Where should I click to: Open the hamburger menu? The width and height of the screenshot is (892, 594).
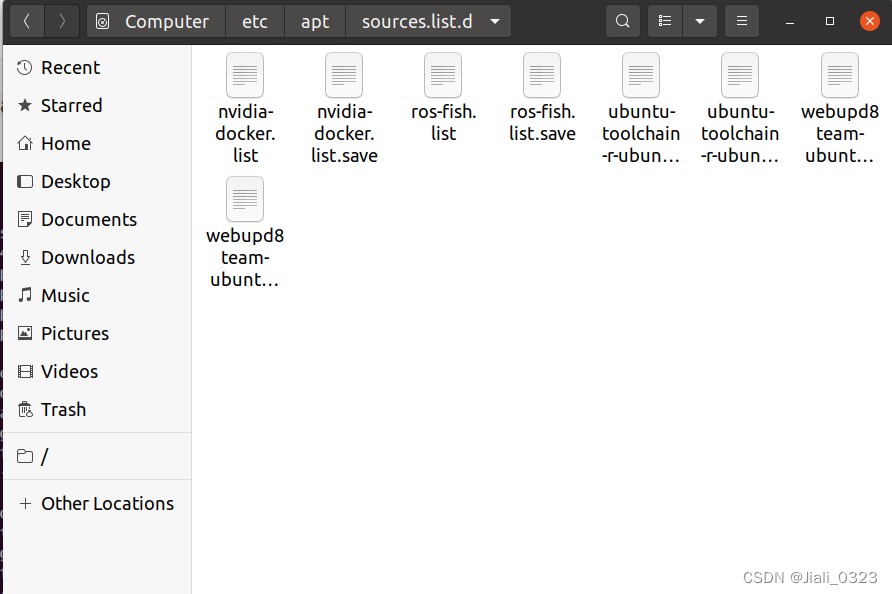[741, 20]
